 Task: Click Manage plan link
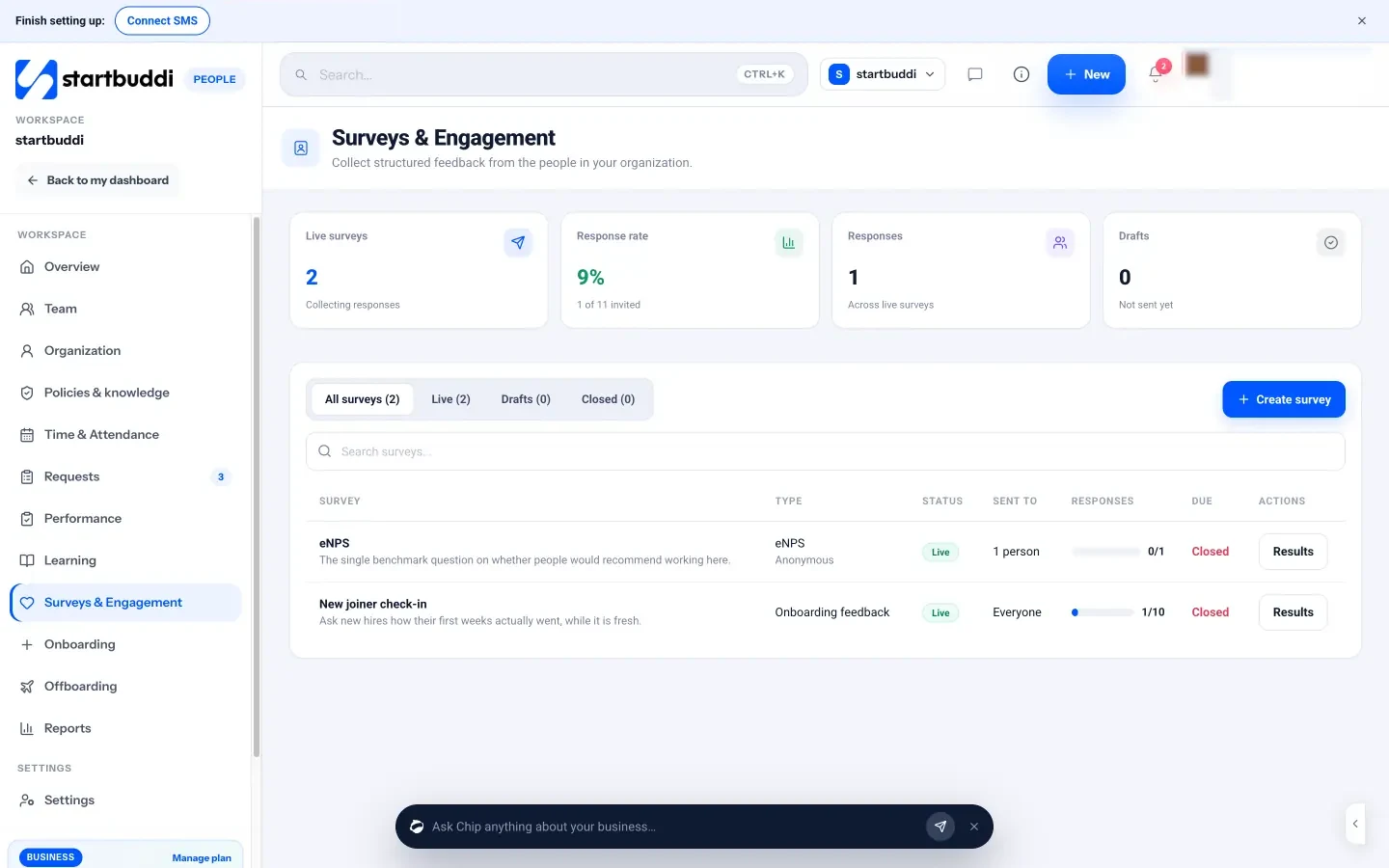point(202,857)
